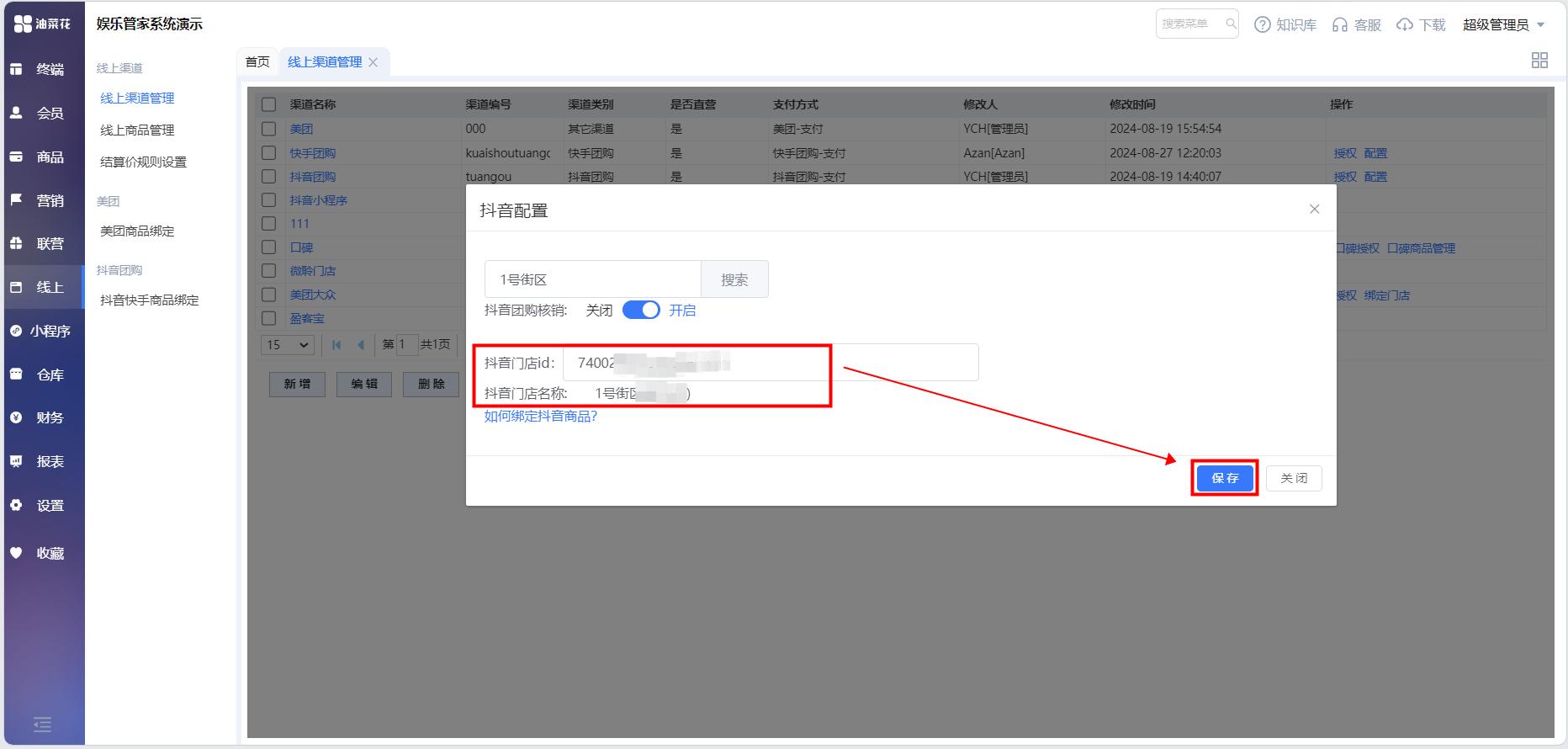The height and width of the screenshot is (749, 1568).
Task: Open 美团商品绑定 in the submenu
Action: (137, 231)
